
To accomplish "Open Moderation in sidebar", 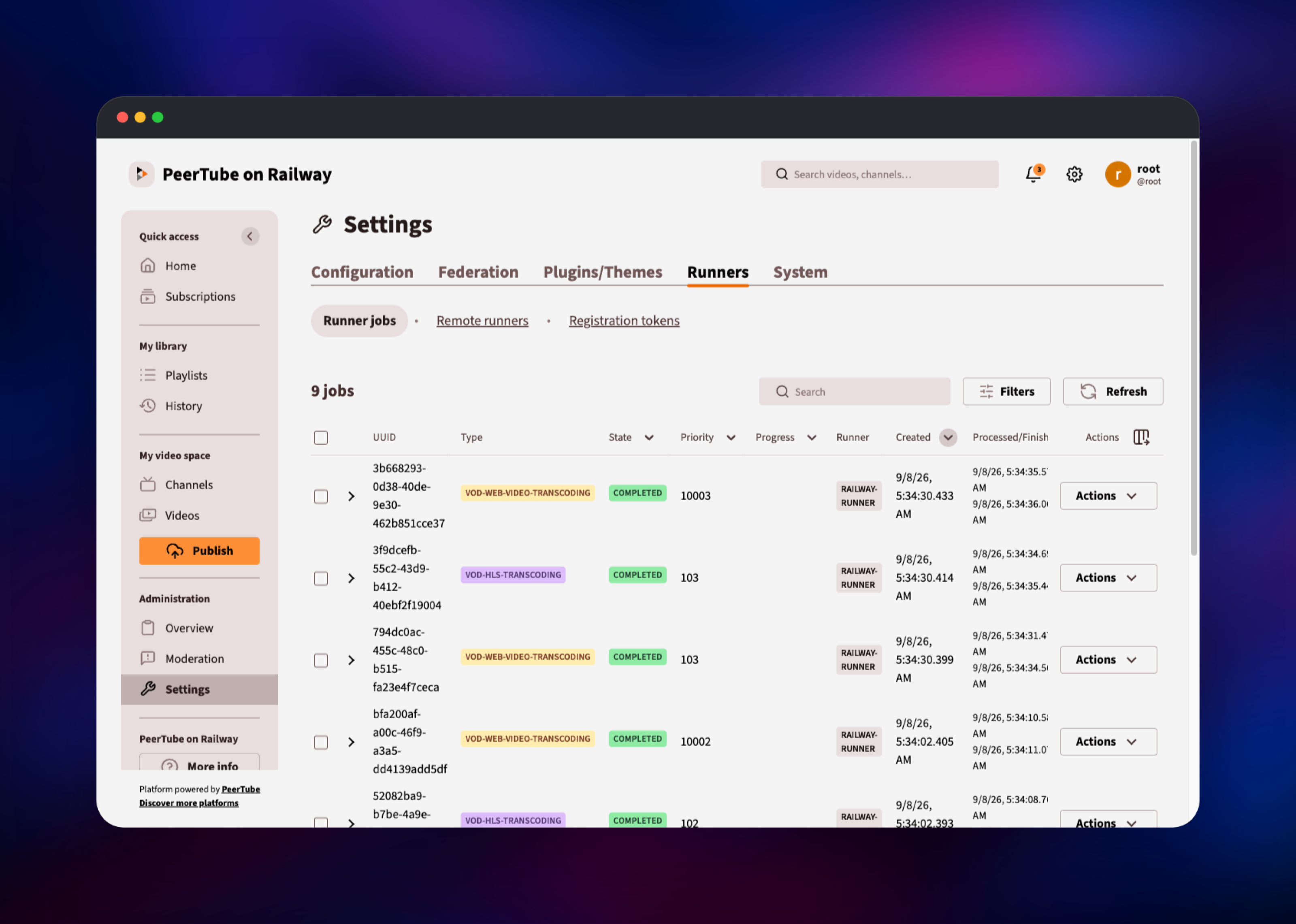I will click(183, 658).
